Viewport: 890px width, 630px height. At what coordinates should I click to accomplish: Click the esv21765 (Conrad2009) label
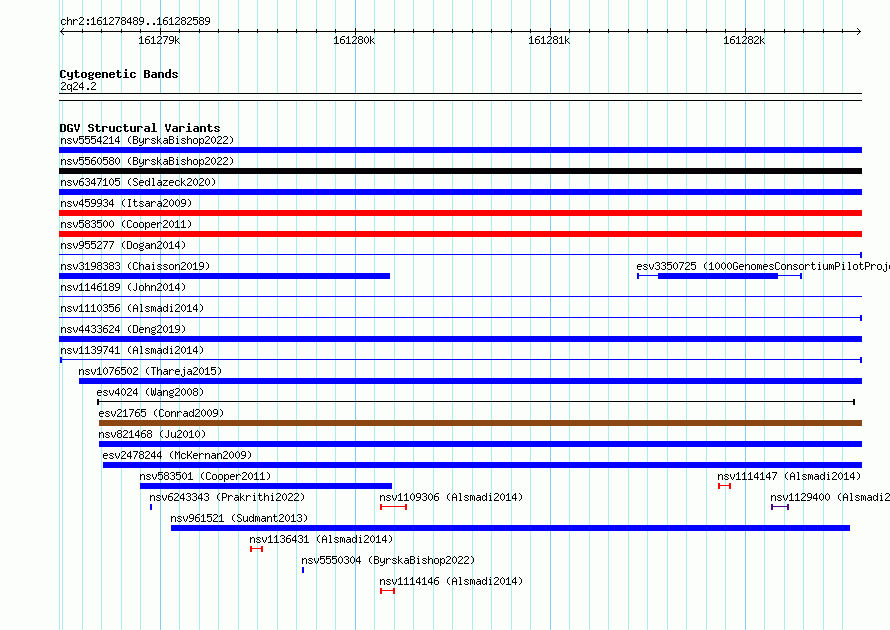pyautogui.click(x=161, y=413)
